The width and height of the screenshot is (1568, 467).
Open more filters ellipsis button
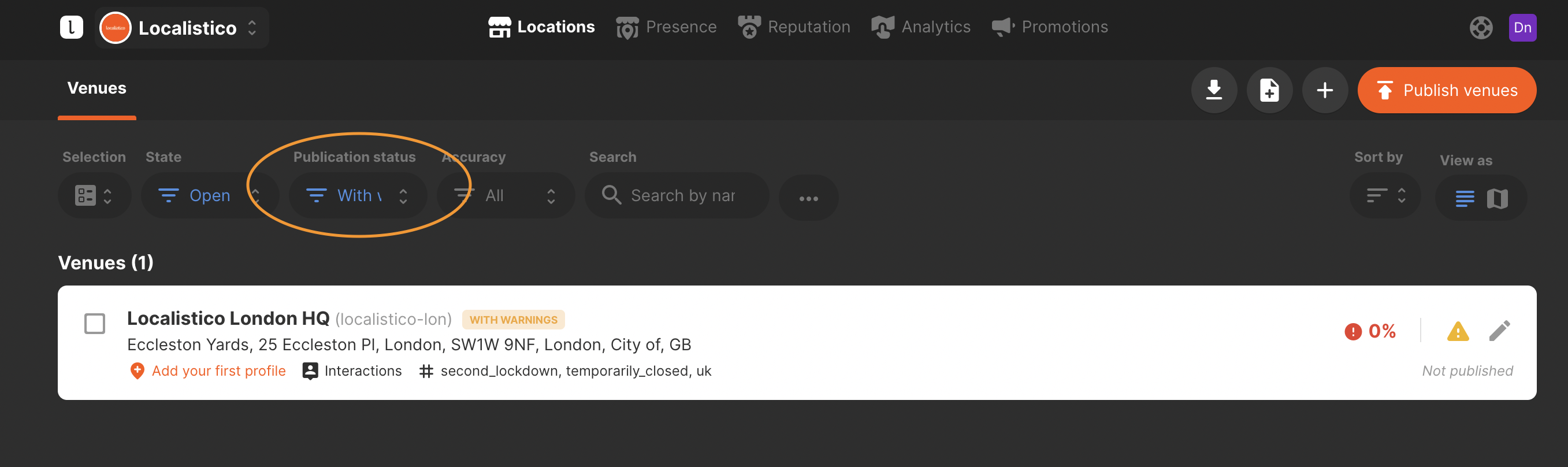[x=808, y=198]
